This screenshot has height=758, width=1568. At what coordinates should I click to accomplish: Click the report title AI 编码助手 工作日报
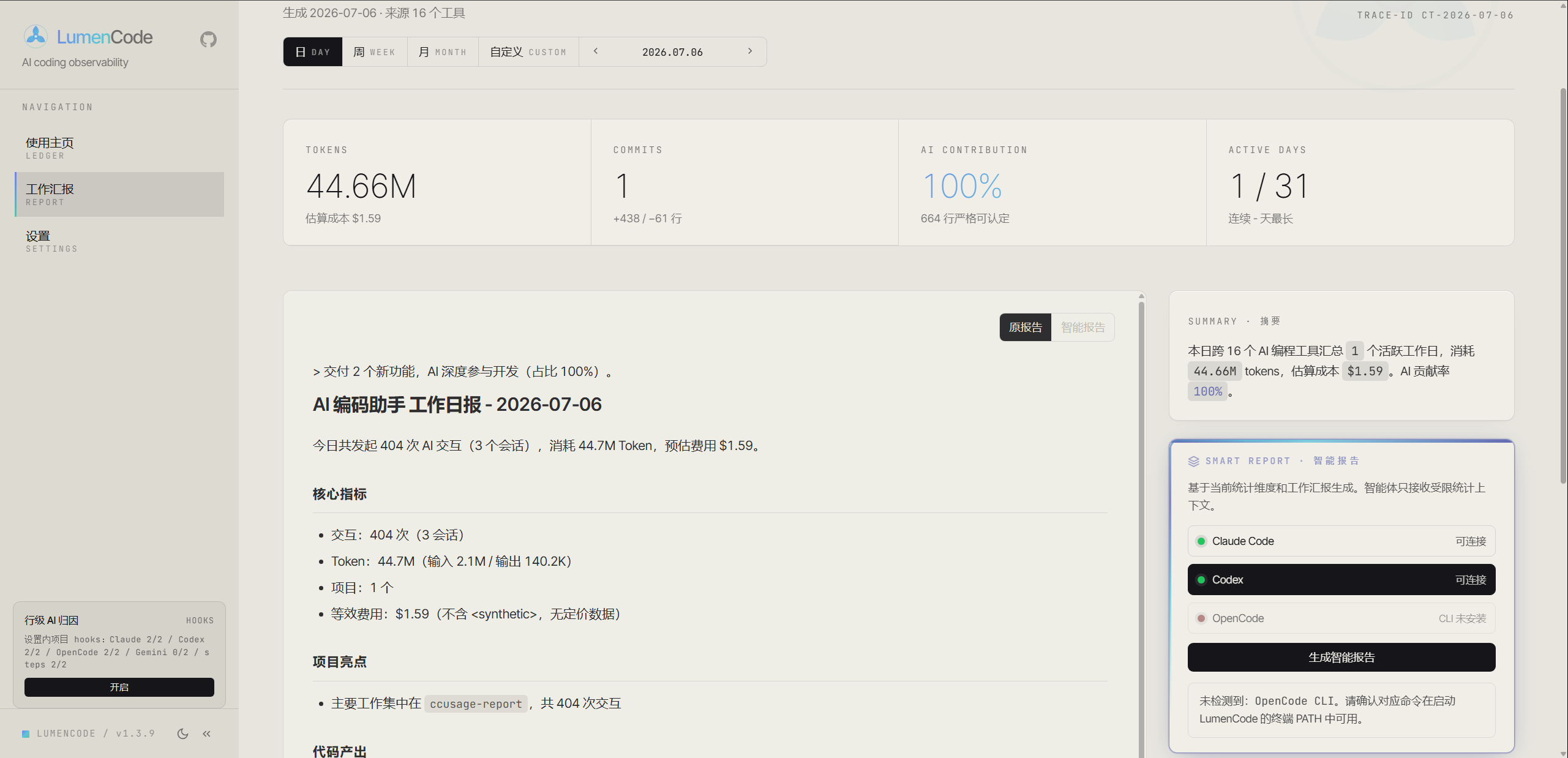(457, 405)
